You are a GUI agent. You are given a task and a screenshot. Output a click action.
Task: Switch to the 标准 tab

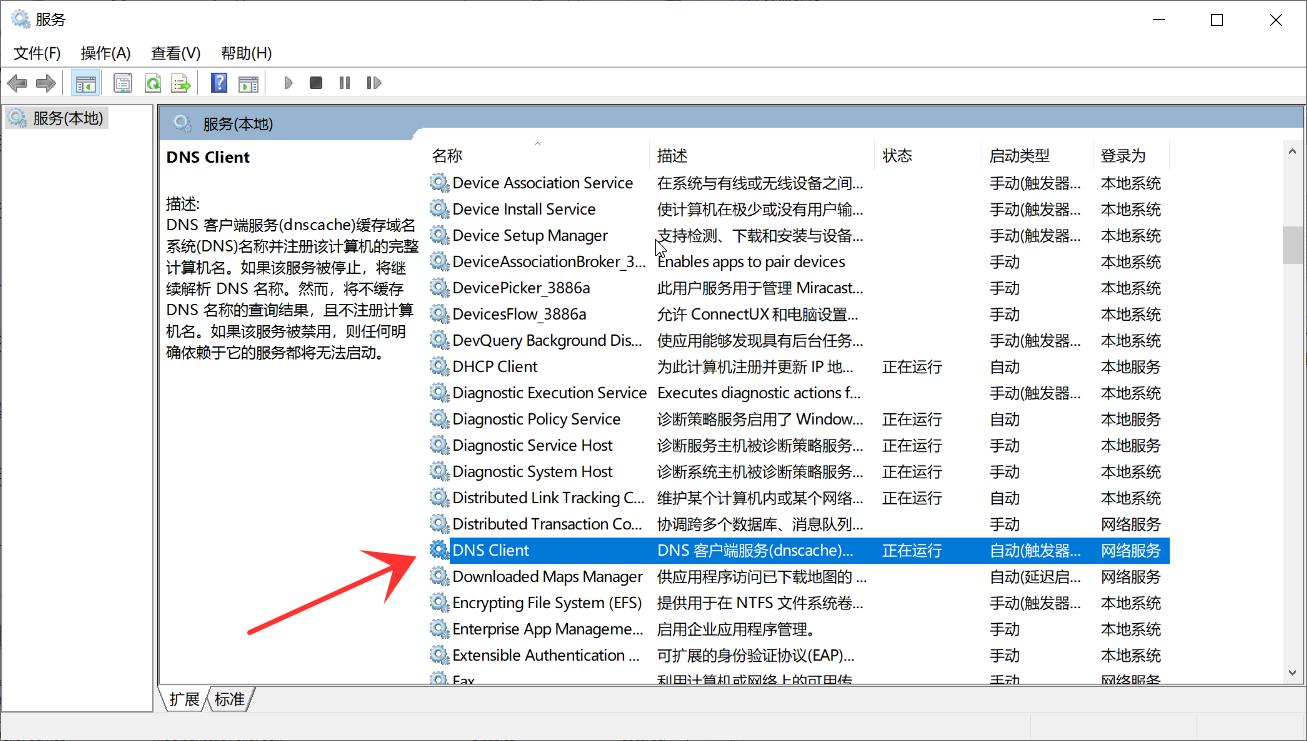click(x=228, y=700)
